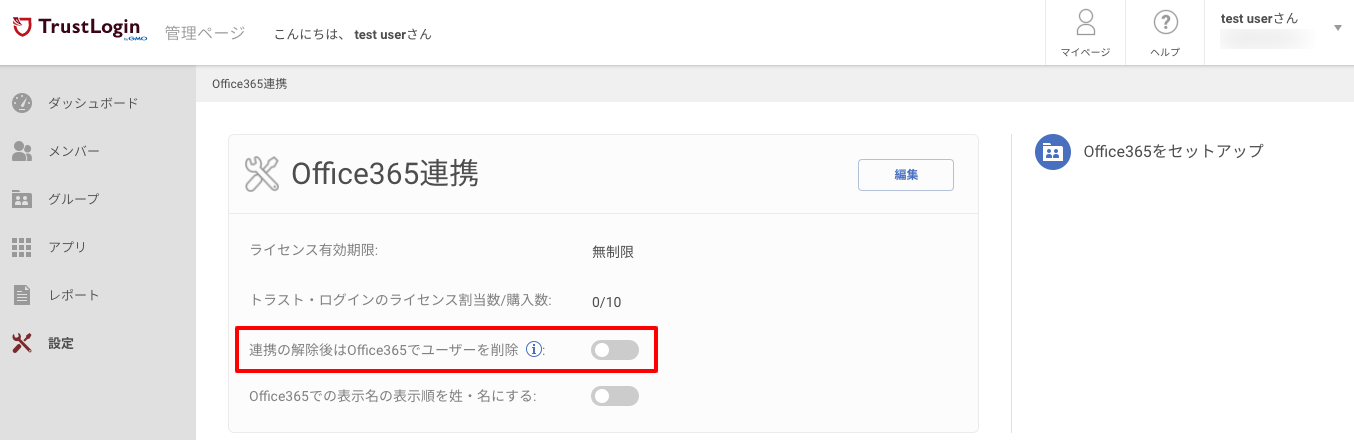Click the グループ icon in sidebar
The height and width of the screenshot is (440, 1354).
click(22, 199)
